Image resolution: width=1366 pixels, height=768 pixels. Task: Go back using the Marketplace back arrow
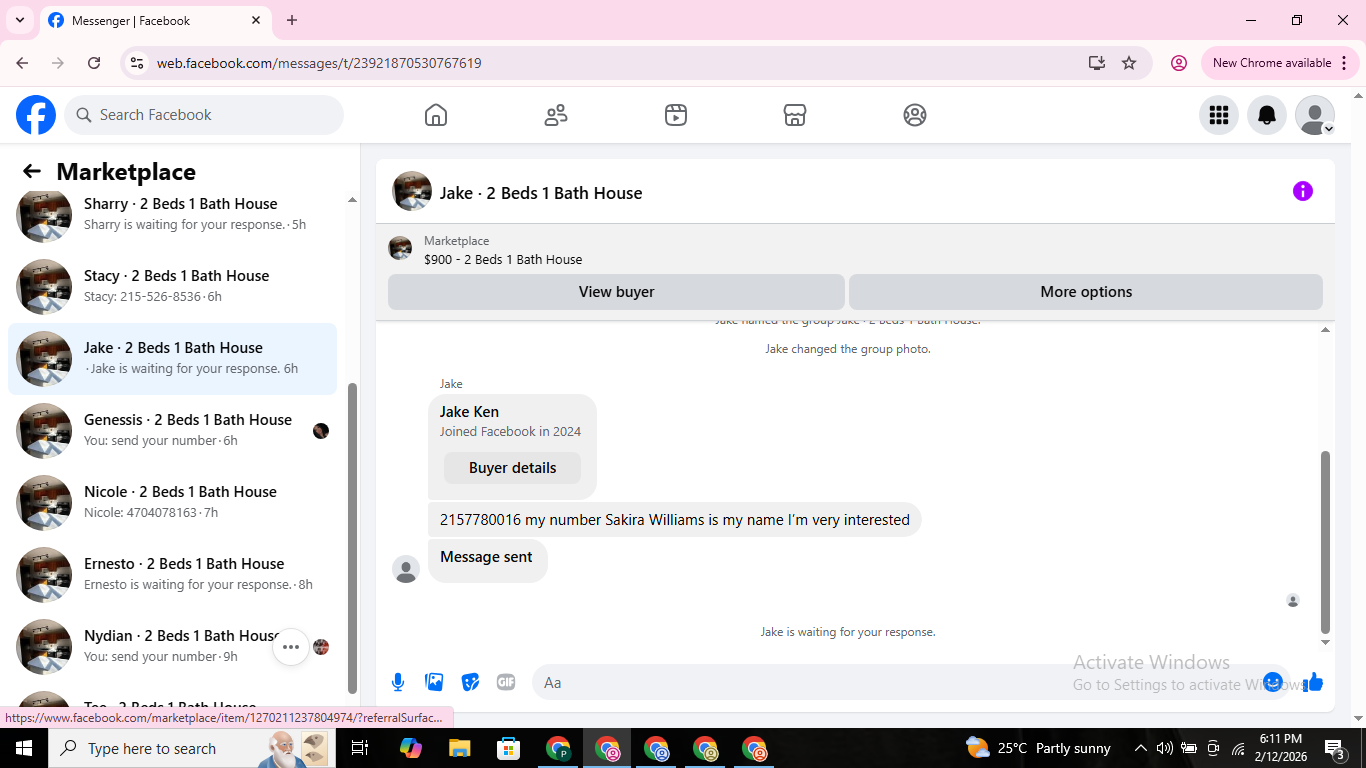coord(32,171)
